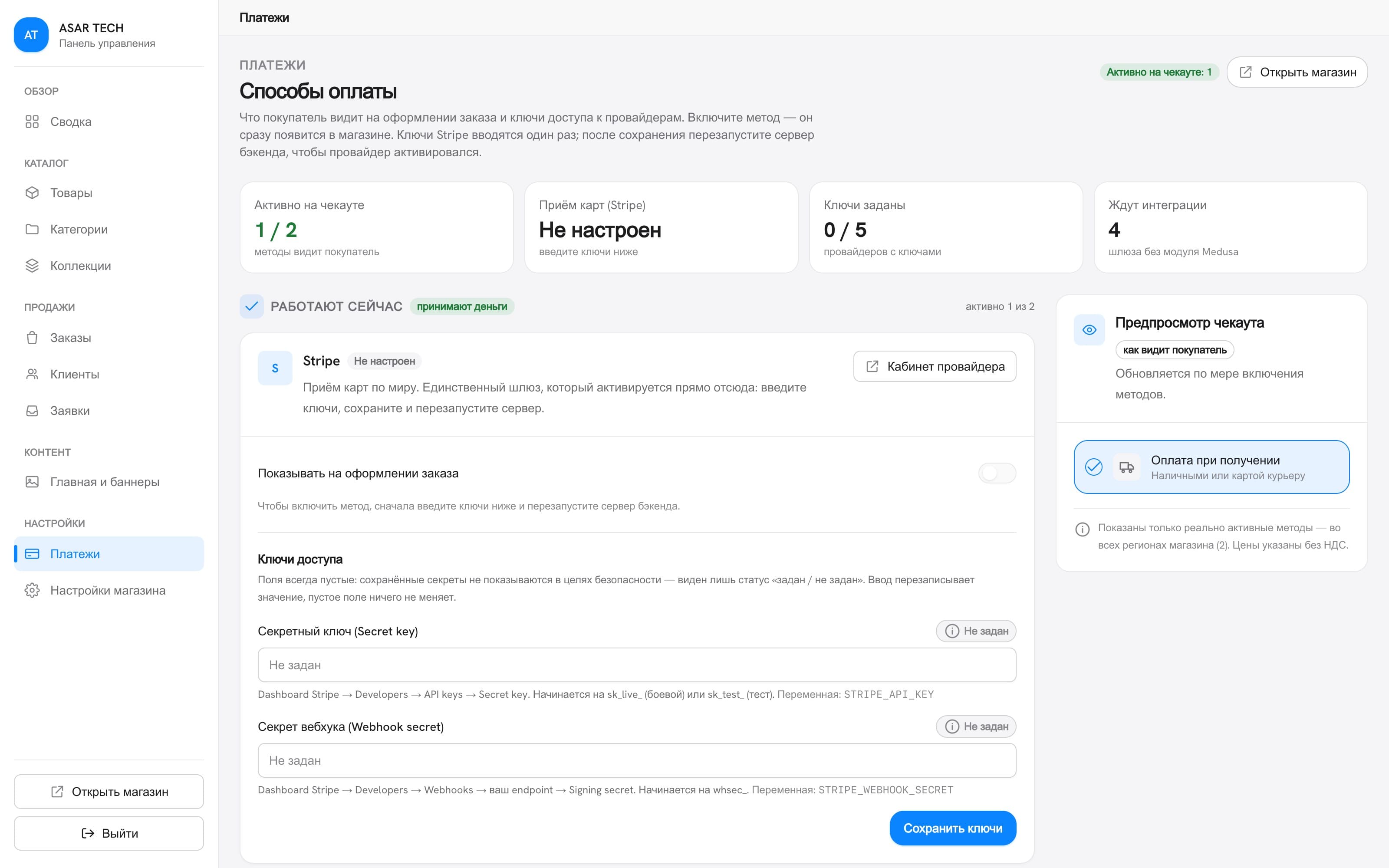The width and height of the screenshot is (1389, 868).
Task: Click the Выйти logout button
Action: tap(109, 833)
